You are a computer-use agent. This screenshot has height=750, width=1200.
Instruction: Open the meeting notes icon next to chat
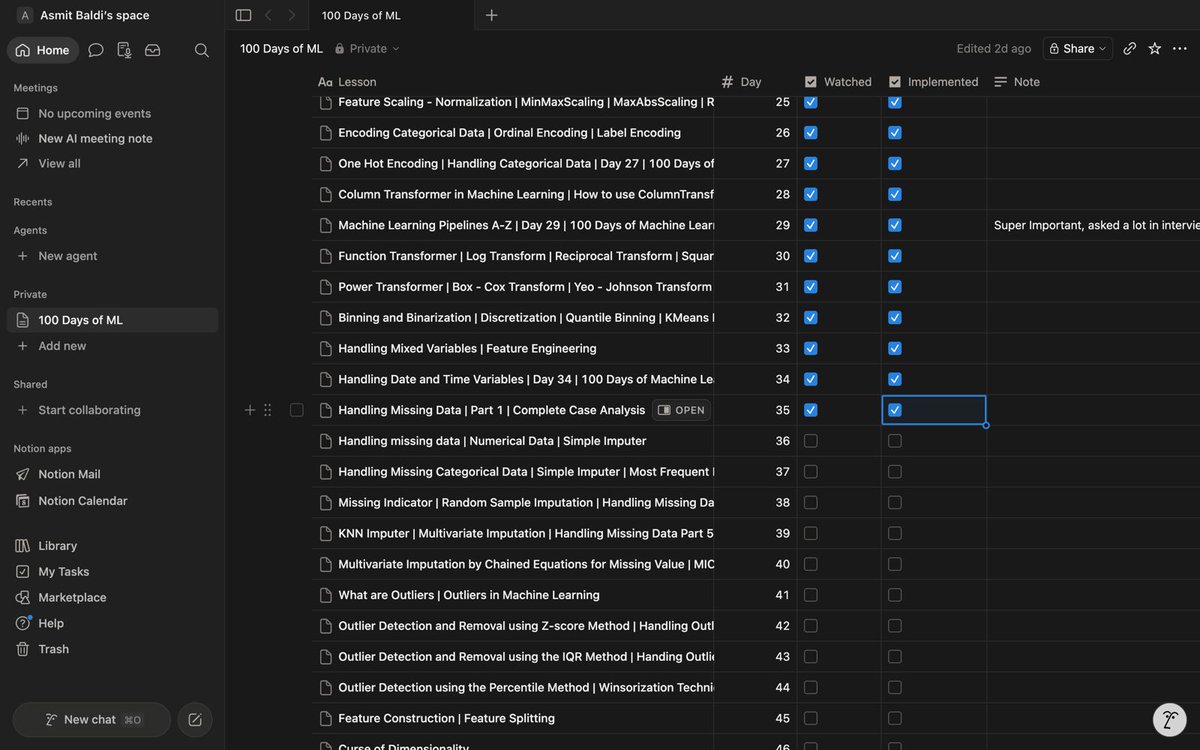124,50
